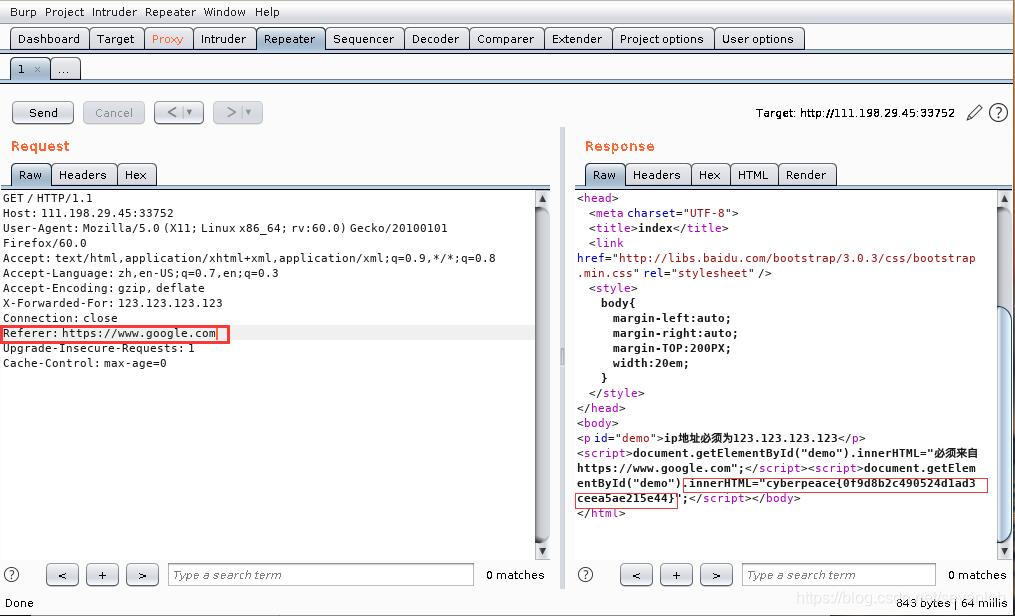This screenshot has width=1015, height=616.
Task: Add a new Repeater tab with ...
Action: (x=65, y=69)
